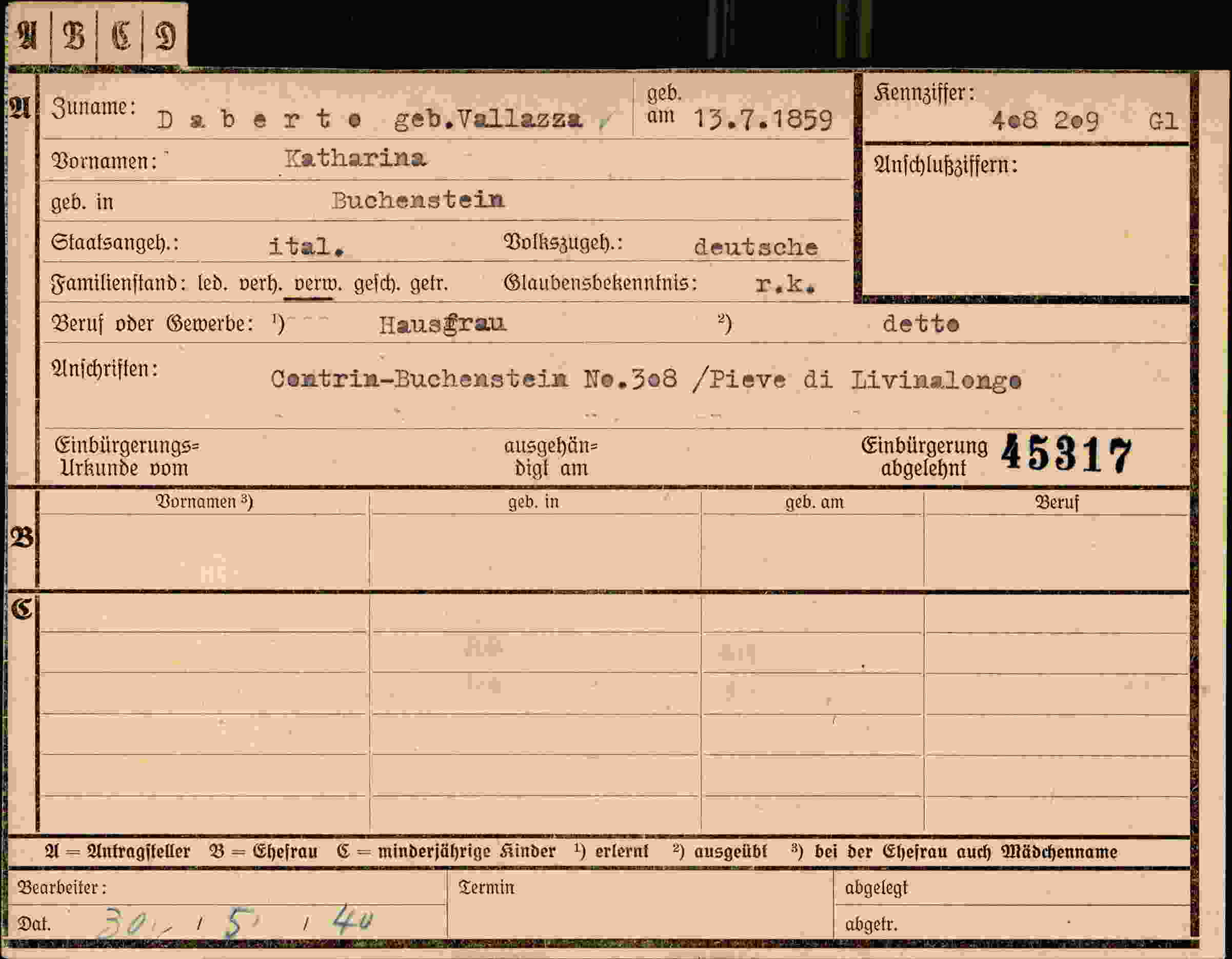The width and height of the screenshot is (1232, 959).
Task: Click the section 'B' marker on left margin
Action: 22,537
